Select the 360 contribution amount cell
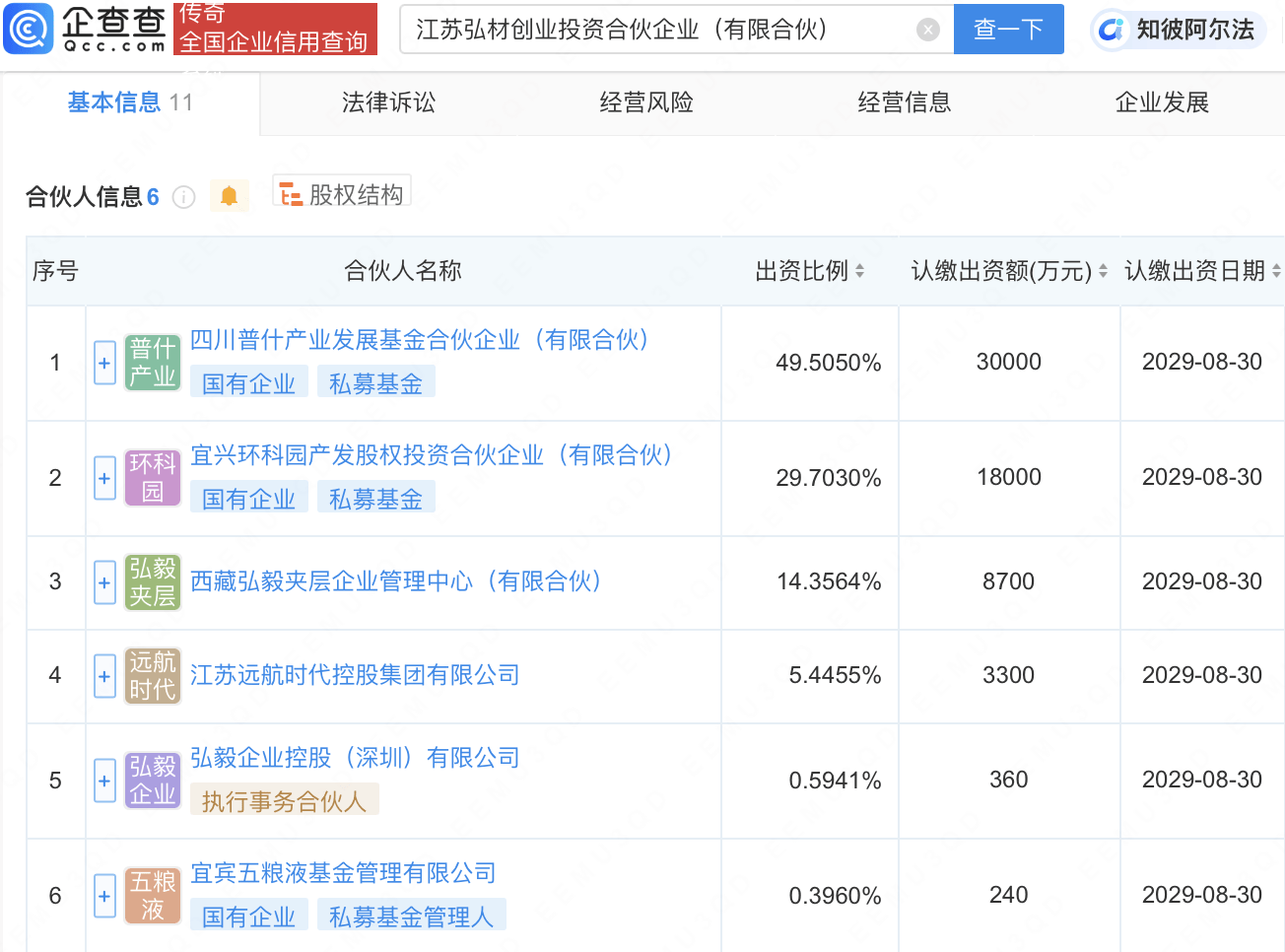 pyautogui.click(x=1009, y=780)
